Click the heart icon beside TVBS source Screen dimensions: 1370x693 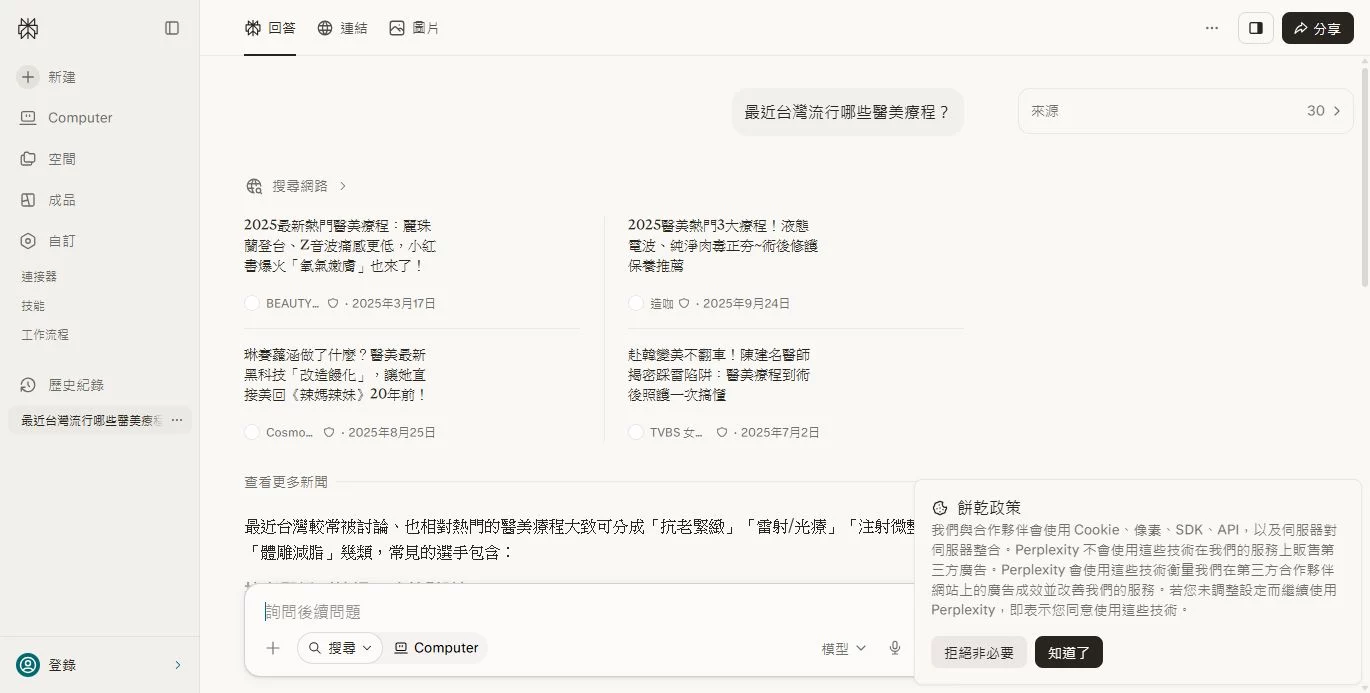coord(722,433)
